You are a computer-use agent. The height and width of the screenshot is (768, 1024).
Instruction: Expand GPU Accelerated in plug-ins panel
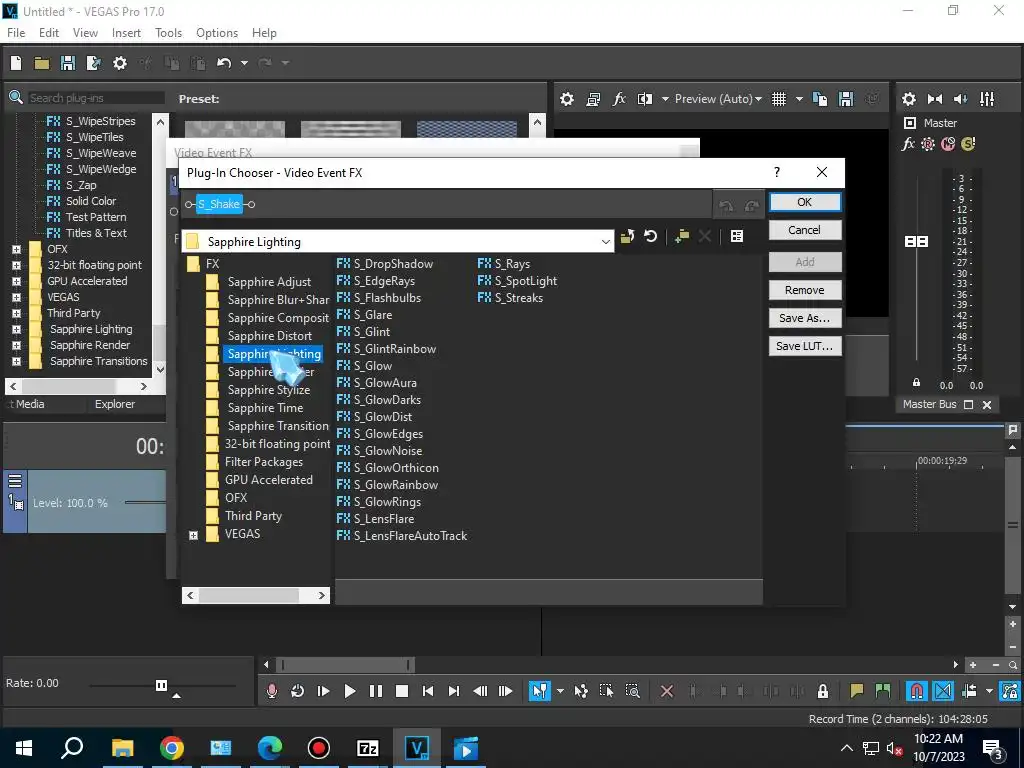[x=16, y=281]
